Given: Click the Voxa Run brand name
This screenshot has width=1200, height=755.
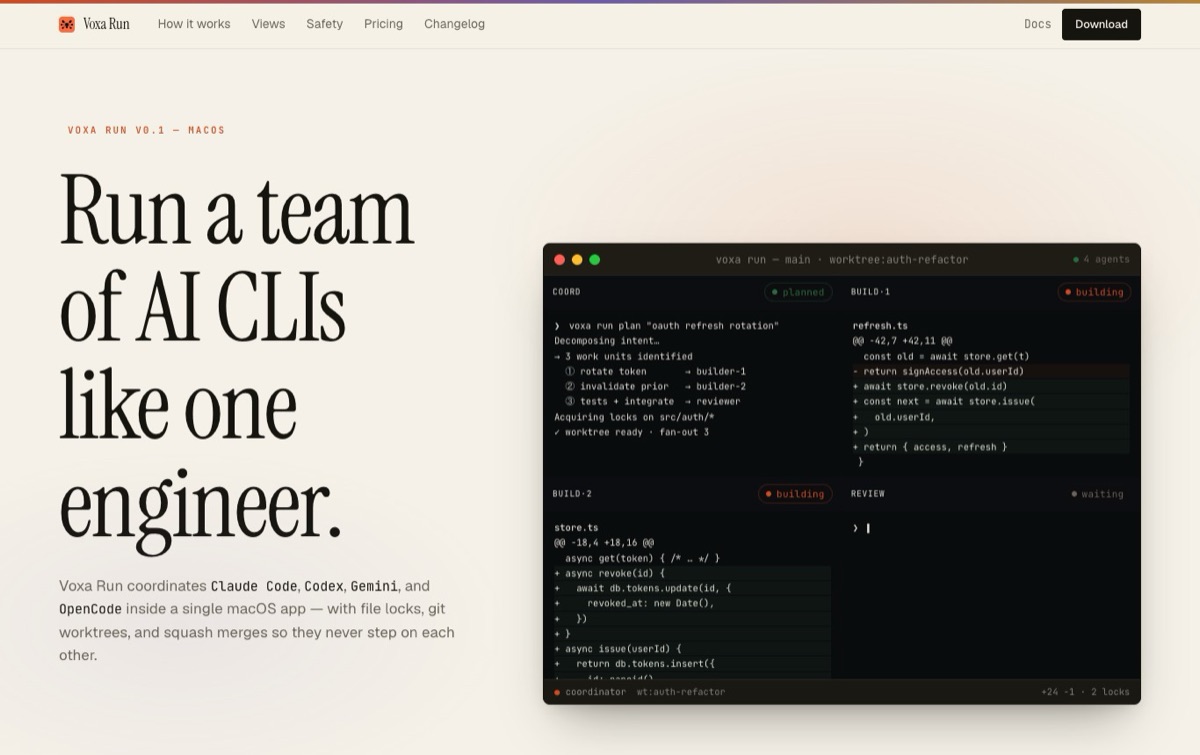Looking at the screenshot, I should 106,24.
